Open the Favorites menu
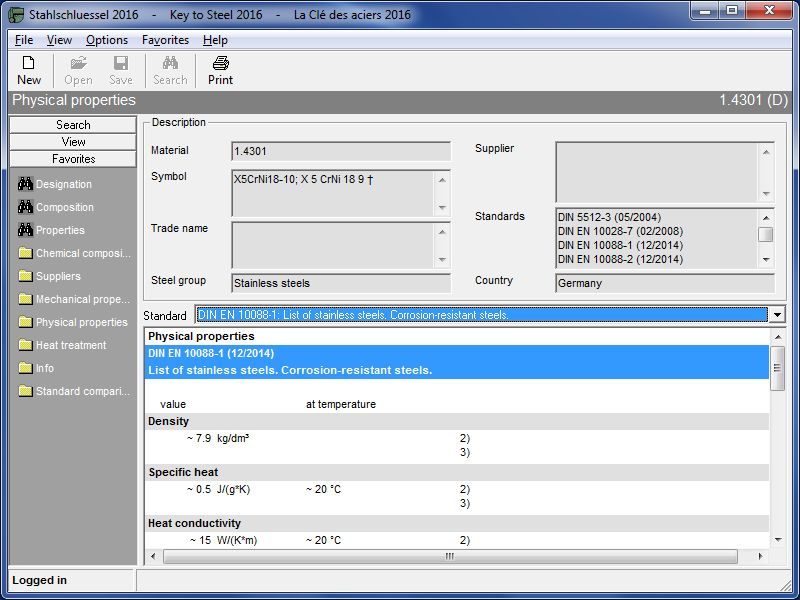800x600 pixels. point(165,40)
